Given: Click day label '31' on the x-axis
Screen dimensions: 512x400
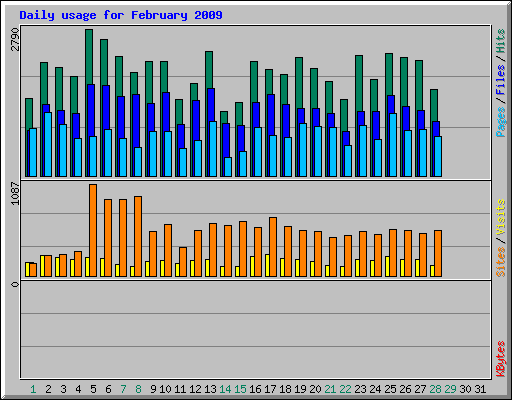Looking at the screenshot, I should [480, 389].
